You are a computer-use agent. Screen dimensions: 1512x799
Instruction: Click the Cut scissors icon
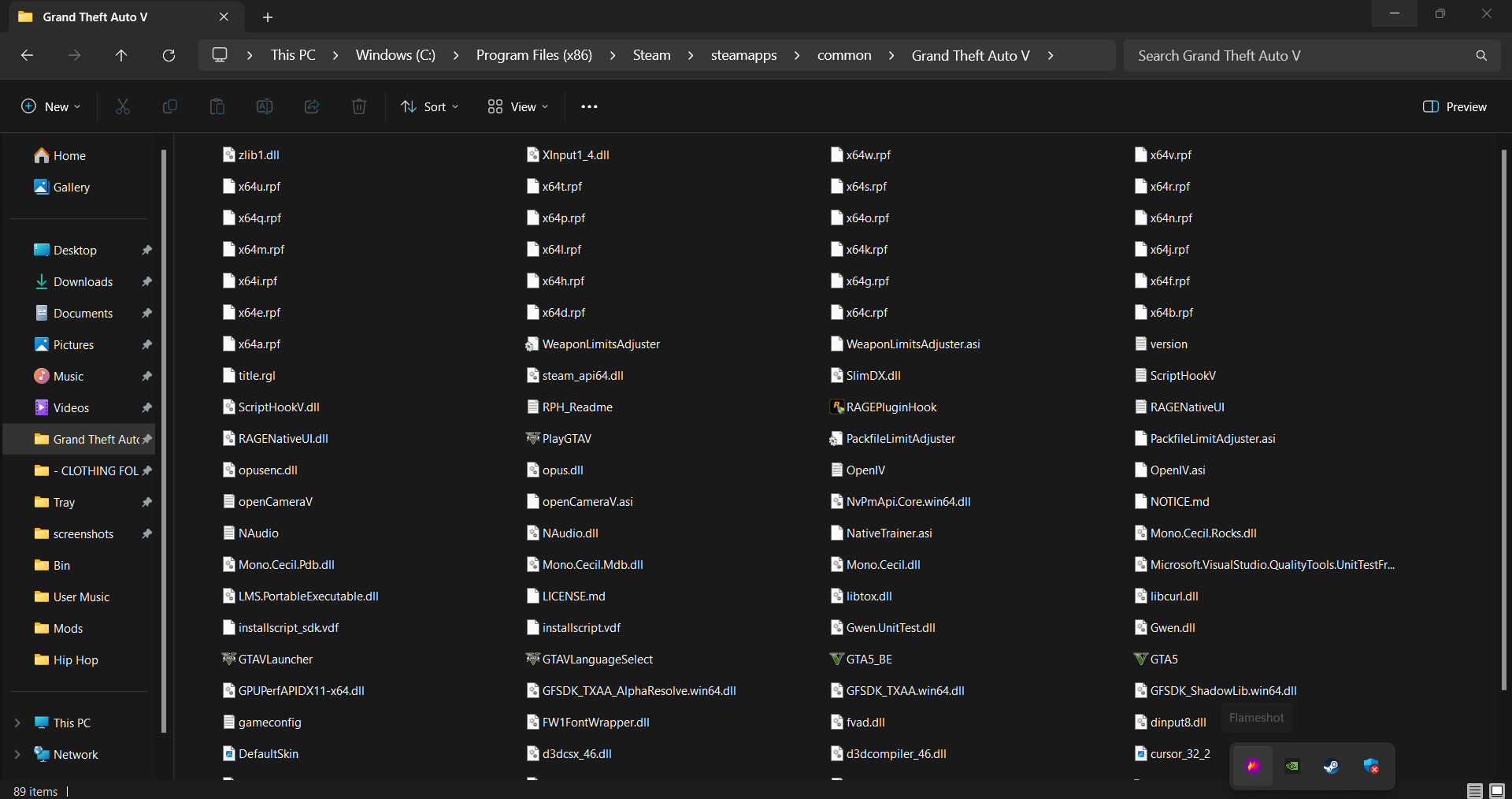point(123,106)
